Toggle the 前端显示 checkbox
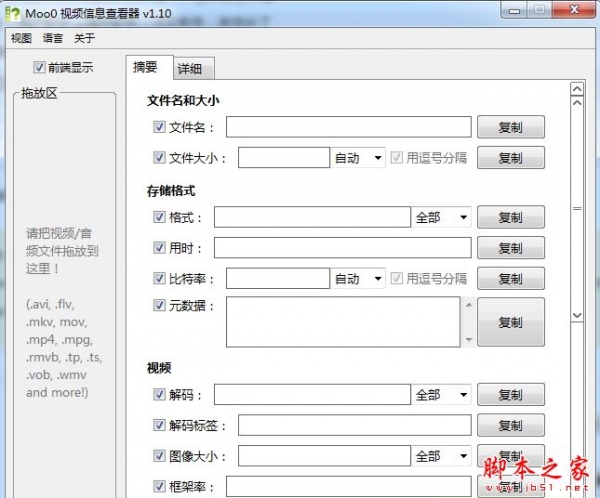Image resolution: width=600 pixels, height=498 pixels. coord(39,67)
